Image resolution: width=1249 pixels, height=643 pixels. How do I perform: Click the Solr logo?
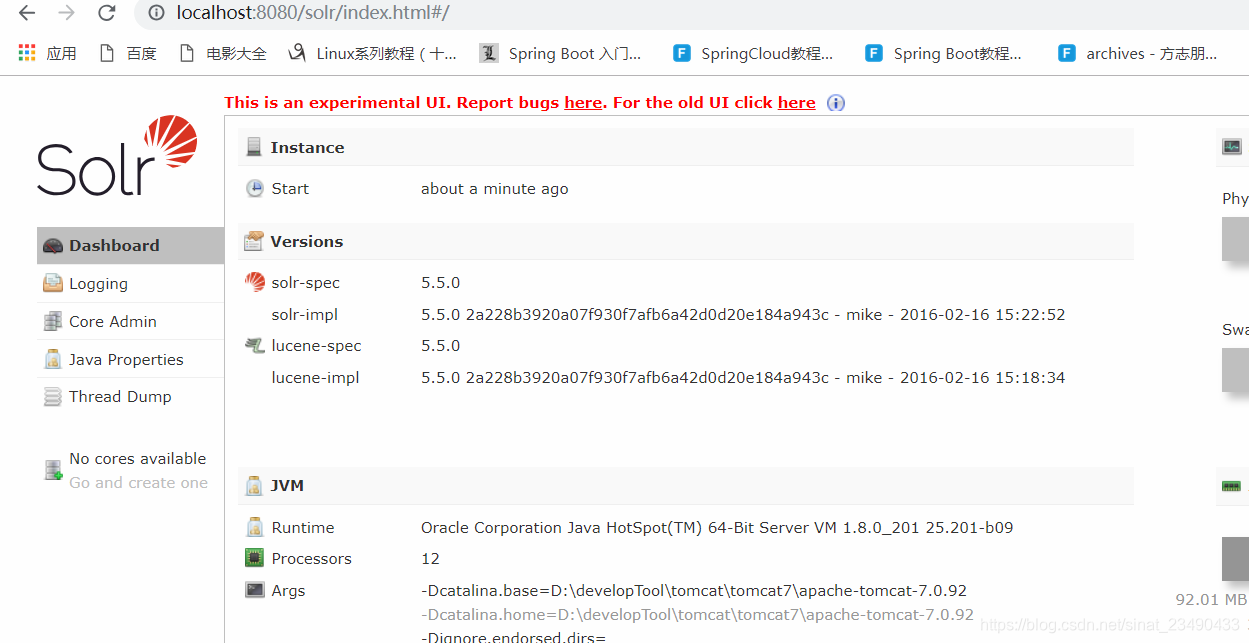click(x=117, y=155)
